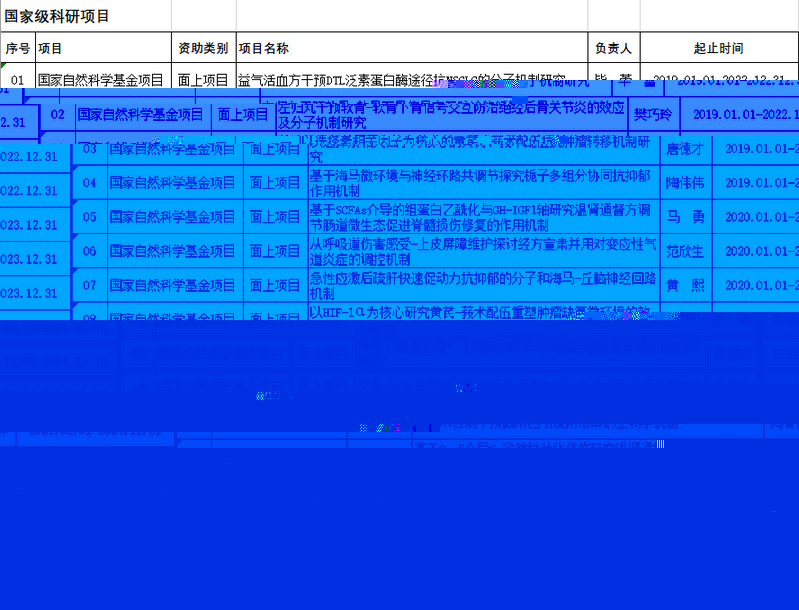Screen dimensions: 799x610
Task: Click the 起止时间 header cell
Action: [718, 48]
